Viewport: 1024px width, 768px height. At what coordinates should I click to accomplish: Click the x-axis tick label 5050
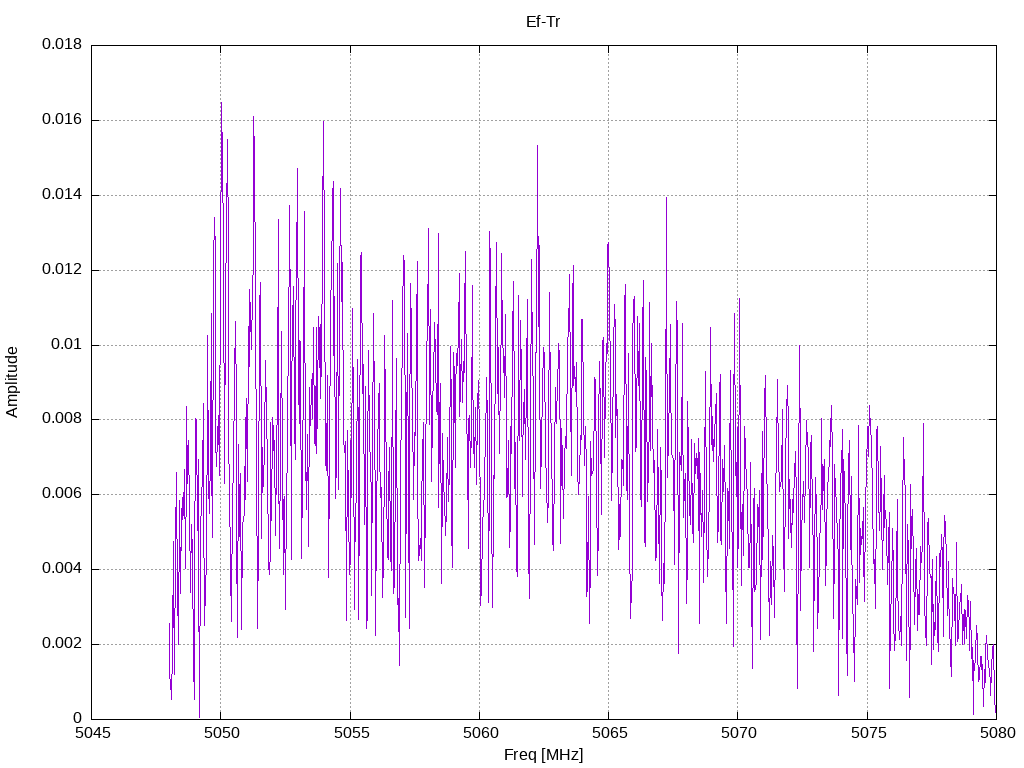click(x=221, y=733)
